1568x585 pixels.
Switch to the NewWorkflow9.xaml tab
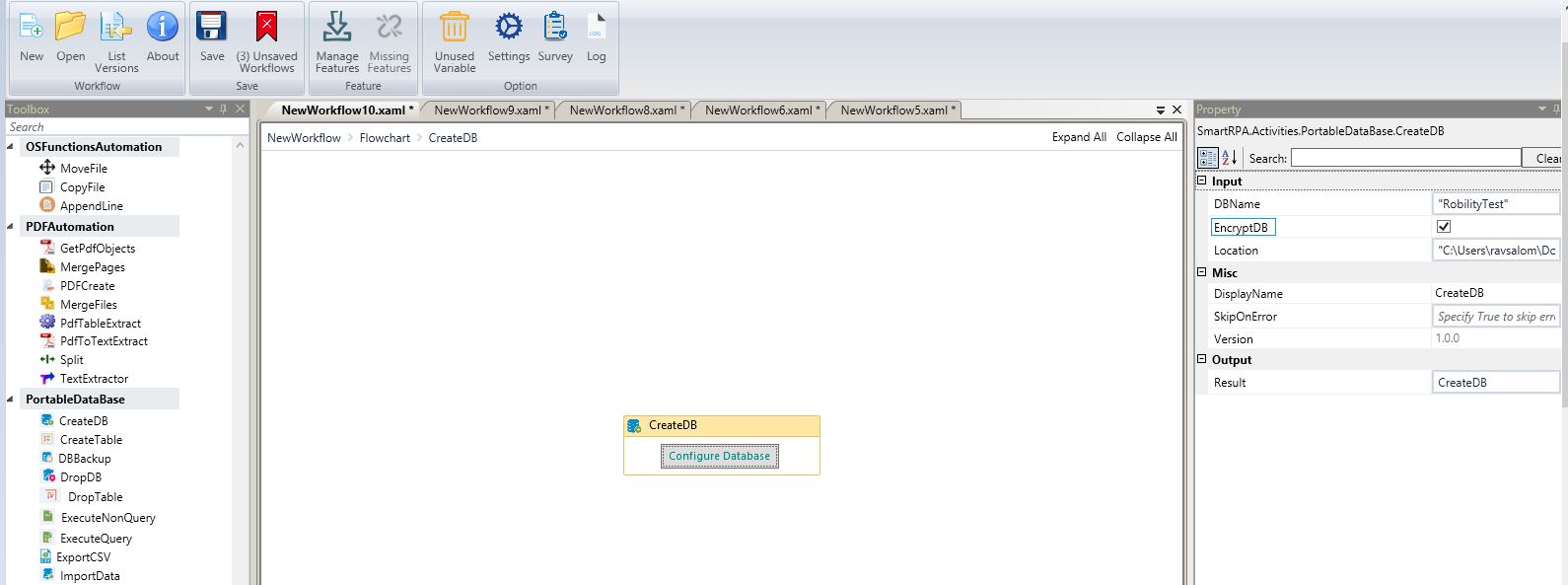[x=491, y=110]
